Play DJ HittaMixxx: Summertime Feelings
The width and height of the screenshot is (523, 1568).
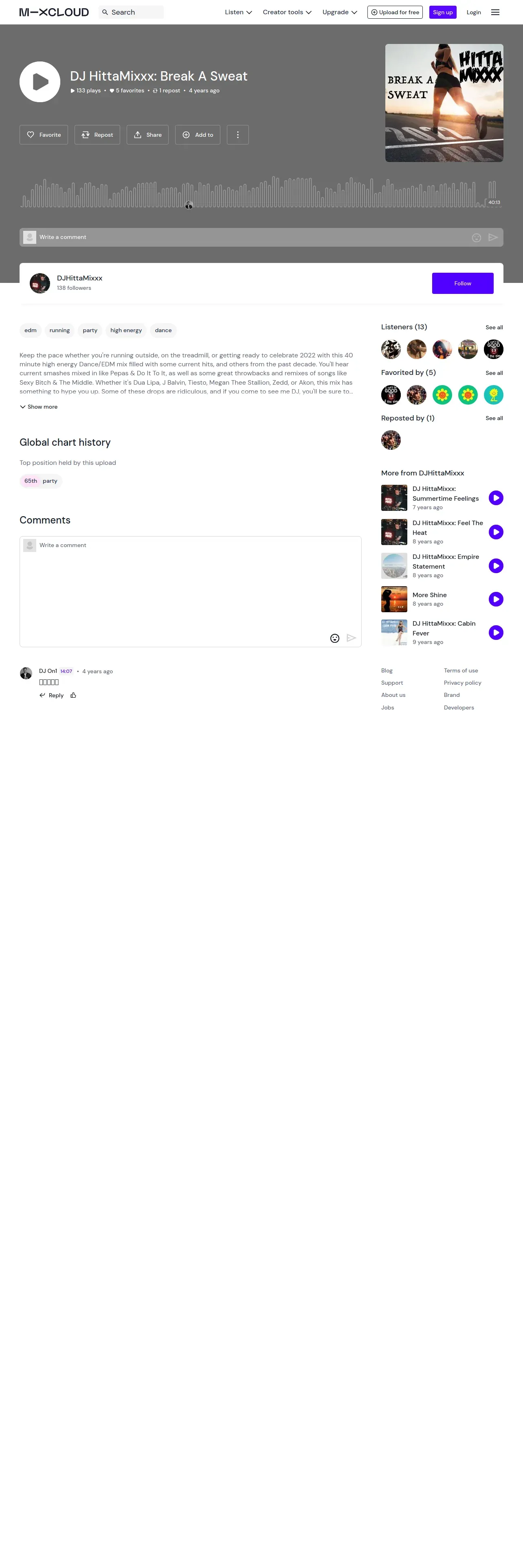496,498
